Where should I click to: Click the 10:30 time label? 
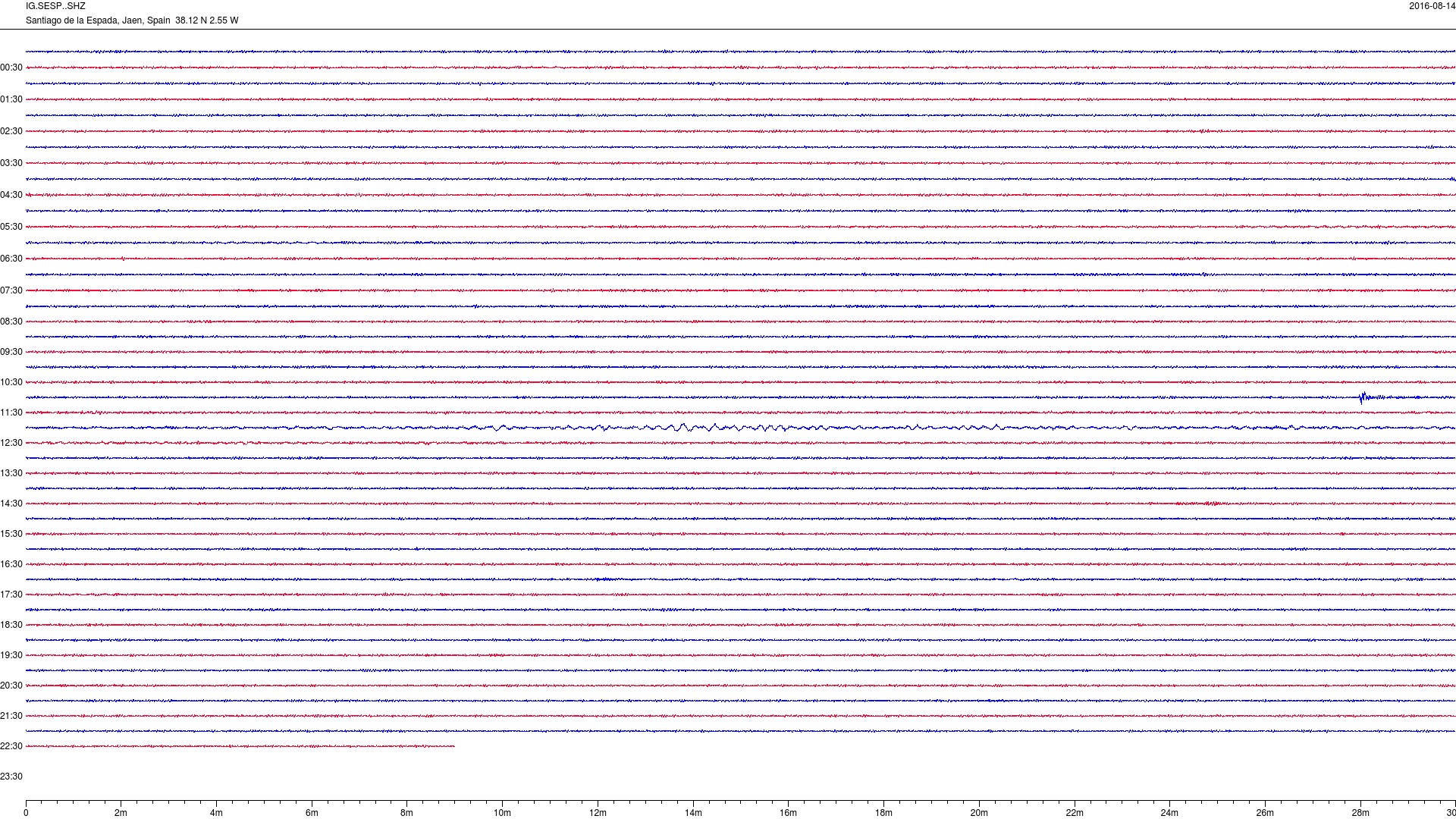11,382
